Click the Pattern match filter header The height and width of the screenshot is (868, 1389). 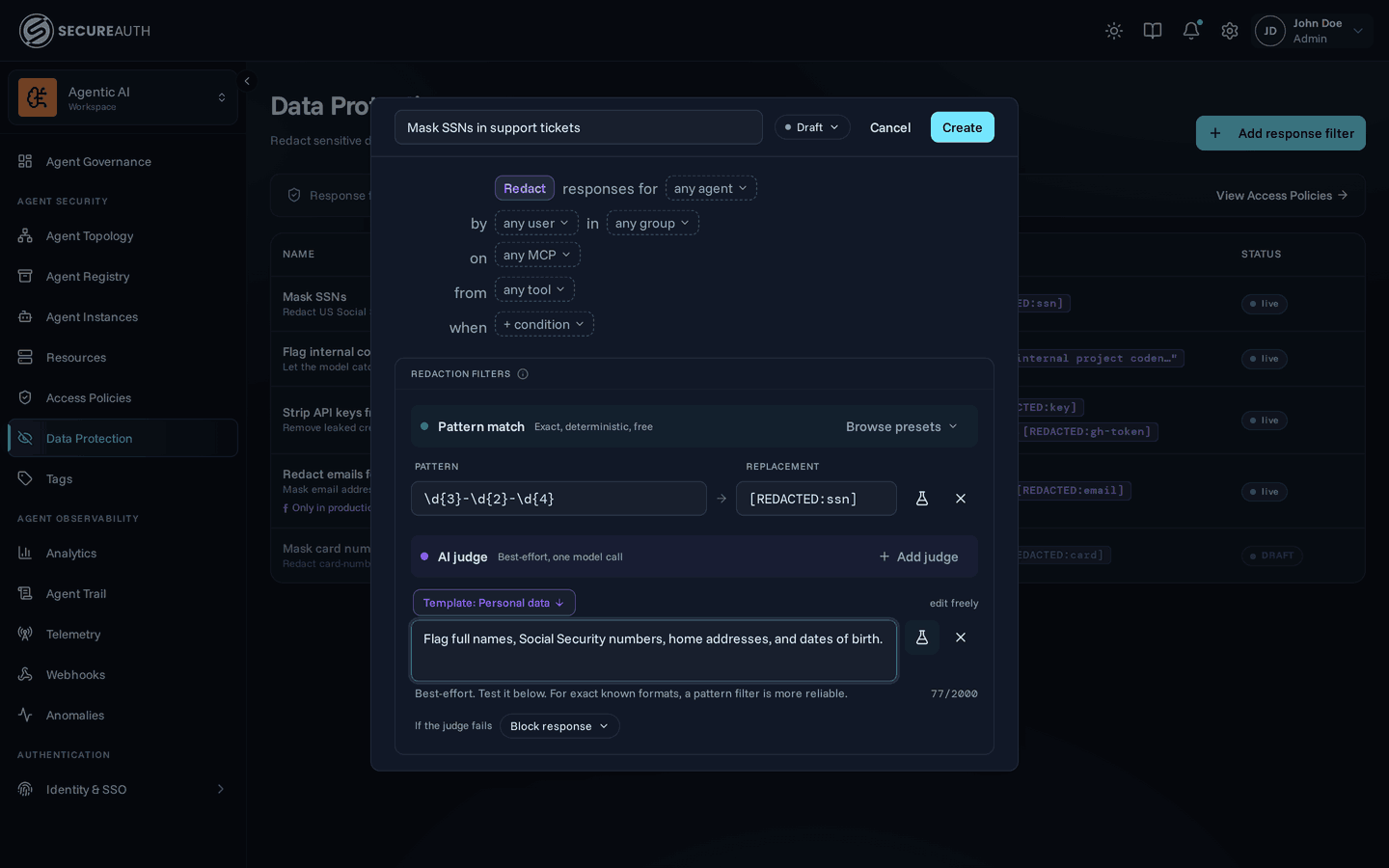point(694,426)
